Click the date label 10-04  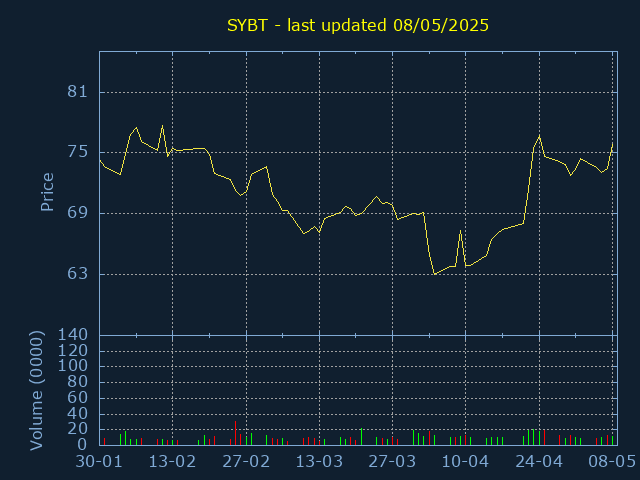(466, 462)
